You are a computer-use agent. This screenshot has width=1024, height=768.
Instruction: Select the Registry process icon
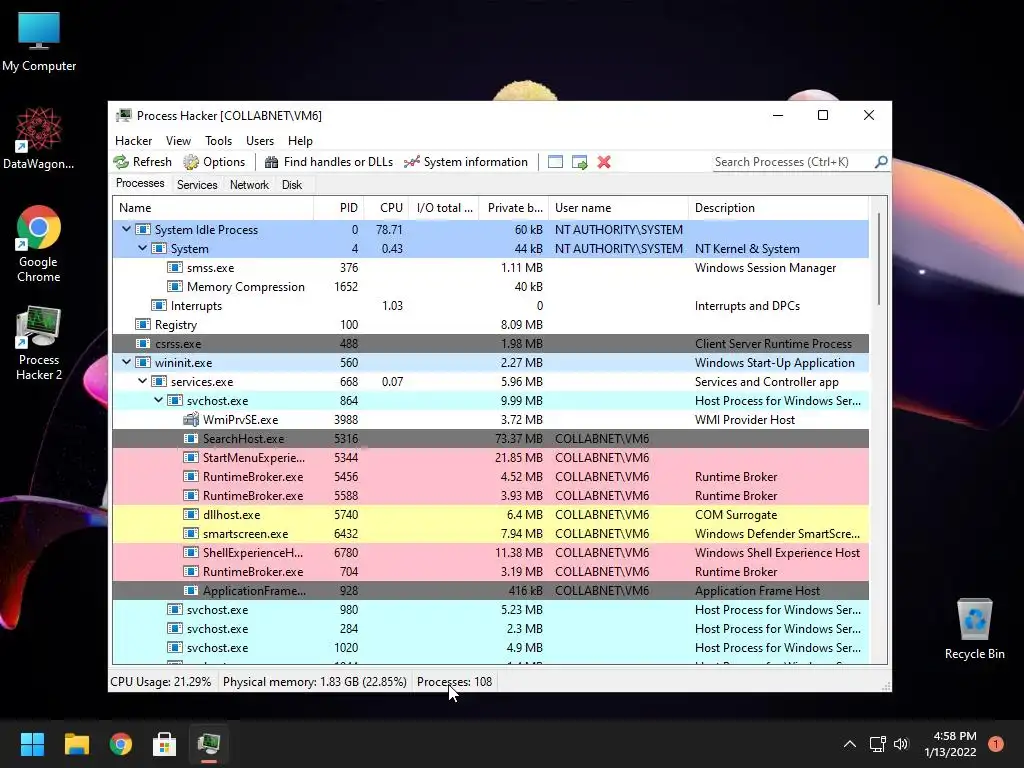[x=142, y=324]
